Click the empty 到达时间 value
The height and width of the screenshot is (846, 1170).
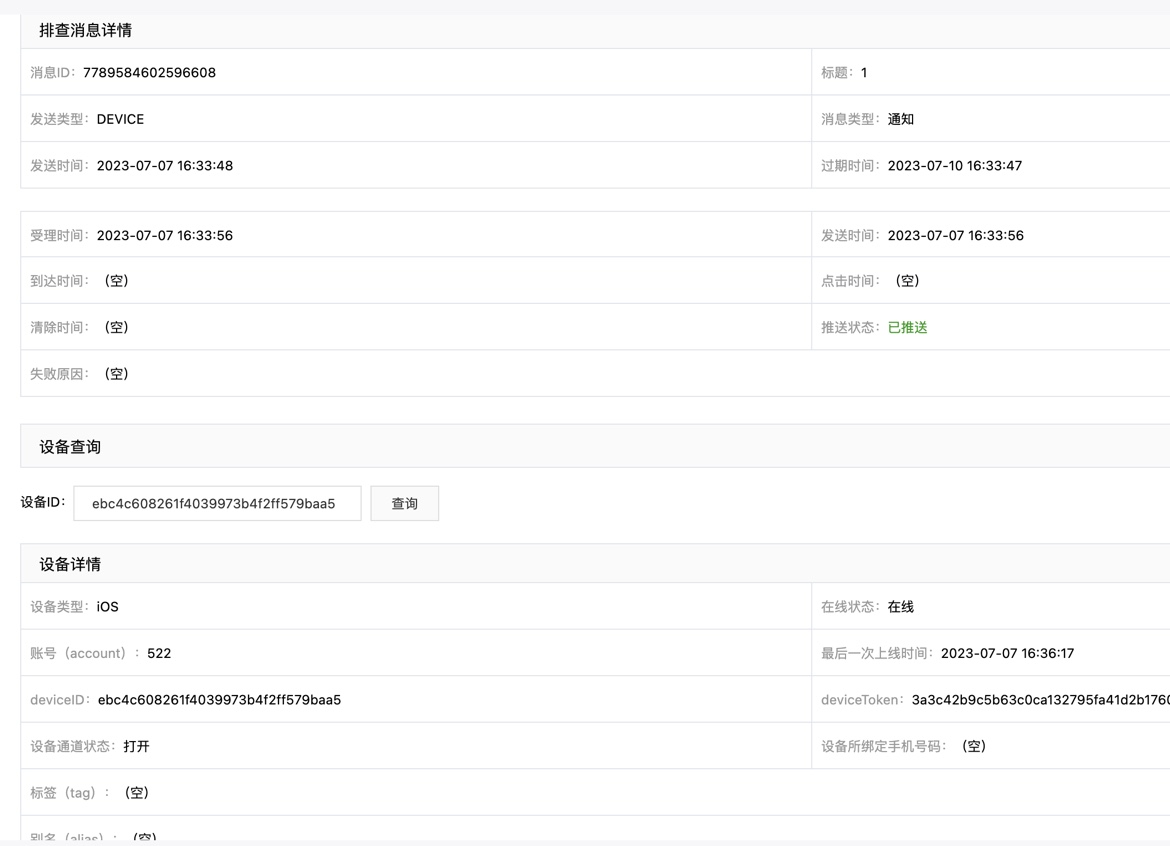[x=116, y=281]
